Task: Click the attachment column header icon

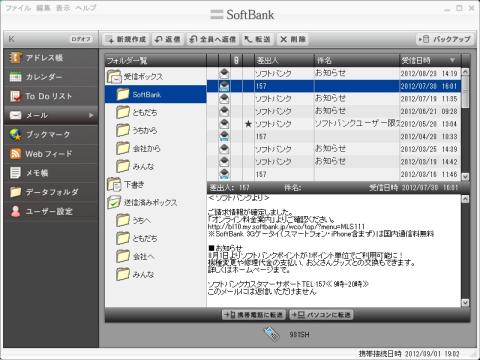Action: click(x=236, y=60)
